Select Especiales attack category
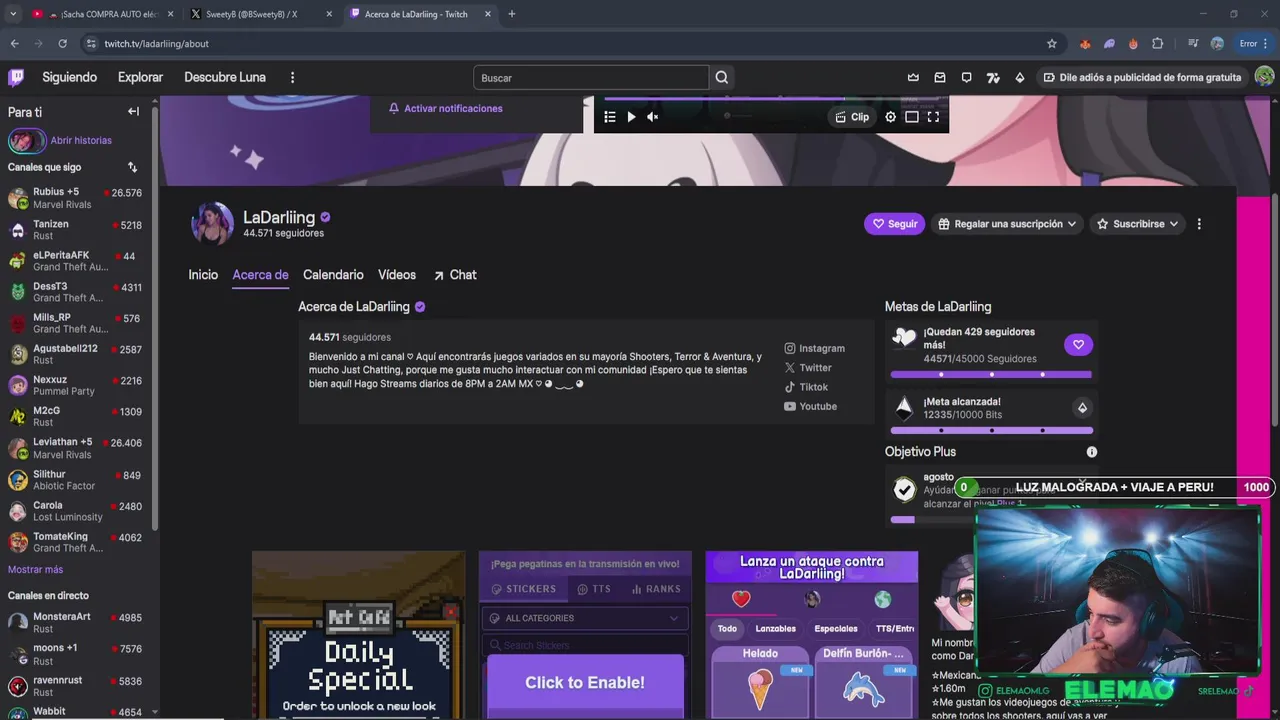The image size is (1280, 720). (836, 629)
